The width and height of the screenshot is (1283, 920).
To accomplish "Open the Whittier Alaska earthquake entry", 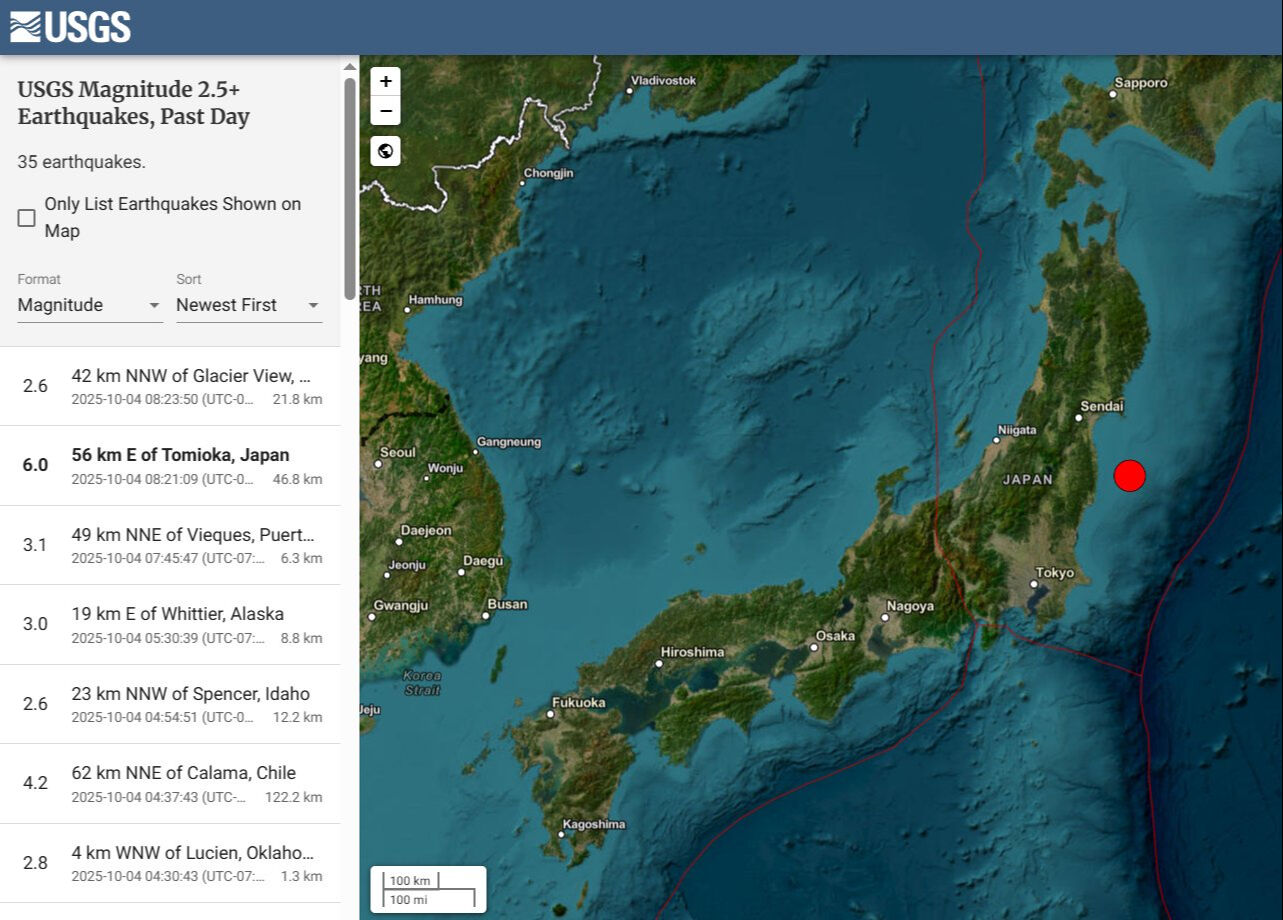I will (x=170, y=624).
